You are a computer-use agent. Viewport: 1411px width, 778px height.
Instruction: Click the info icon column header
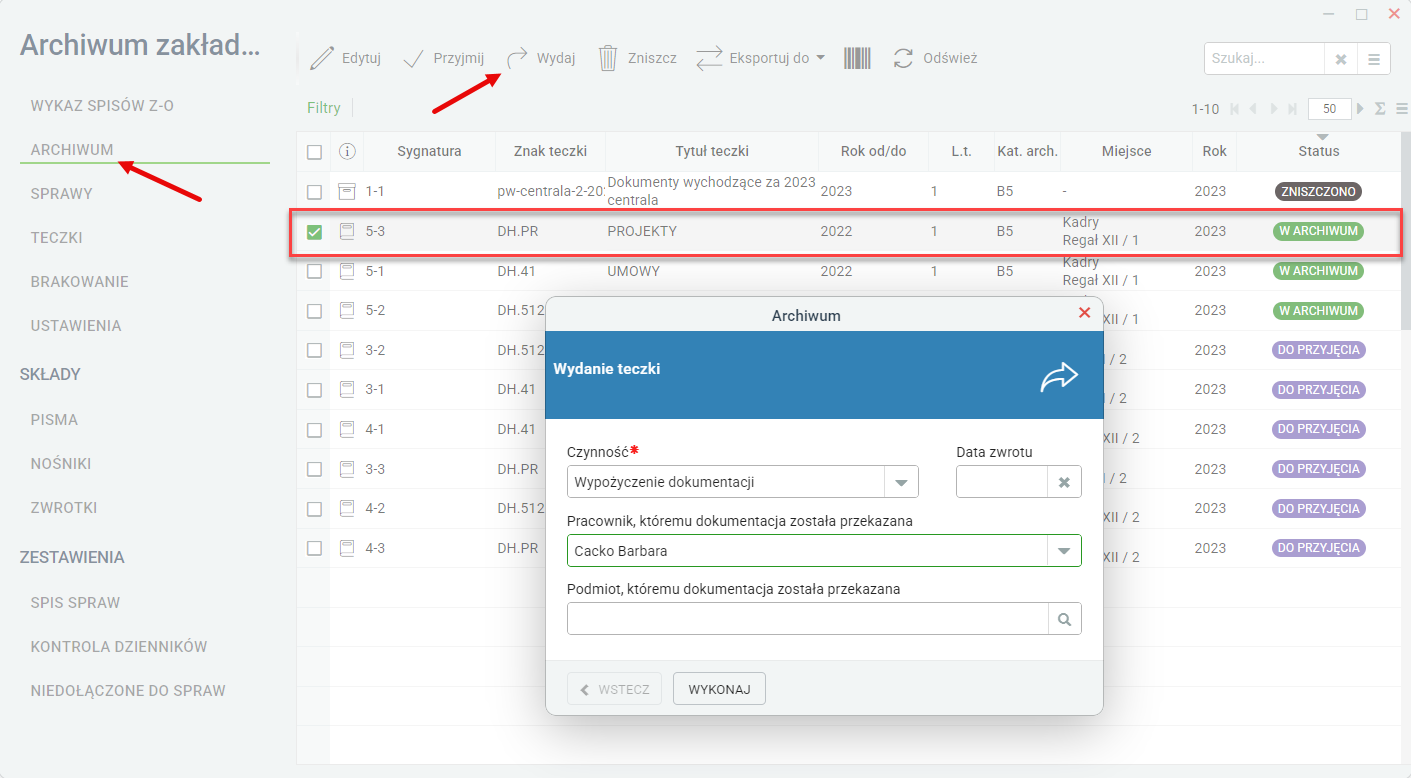click(347, 152)
